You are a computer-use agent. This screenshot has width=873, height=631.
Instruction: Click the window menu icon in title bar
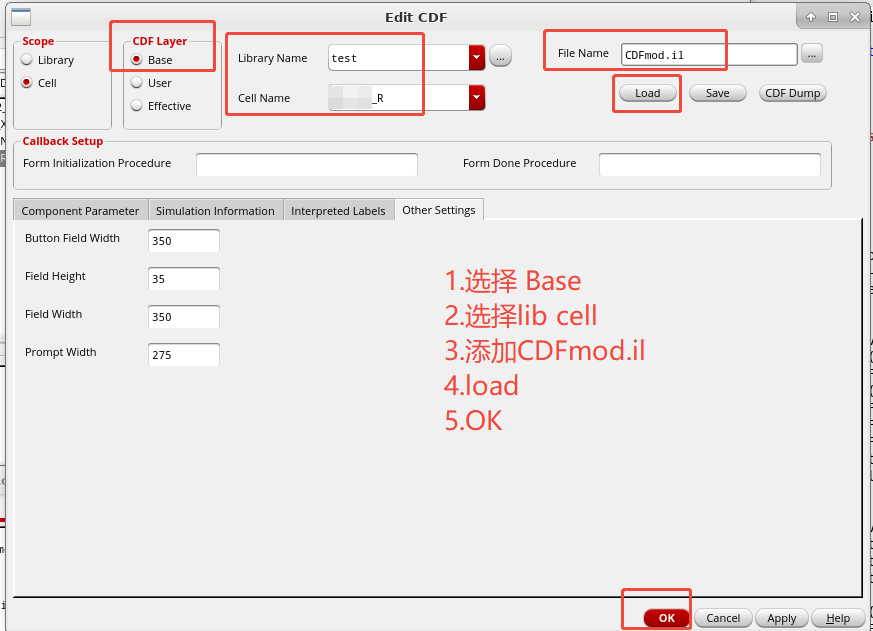[x=21, y=17]
